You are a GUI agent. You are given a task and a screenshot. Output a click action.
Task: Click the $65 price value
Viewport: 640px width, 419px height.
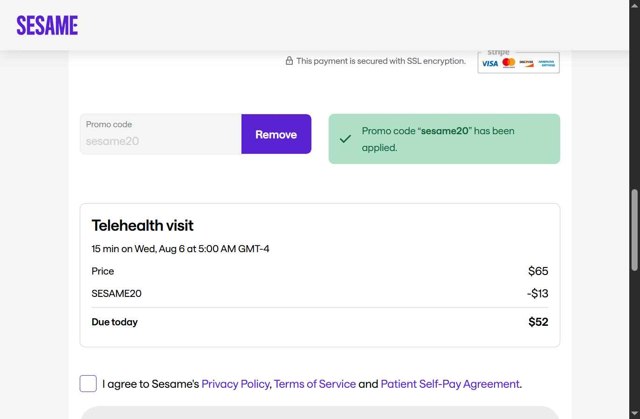pos(538,271)
